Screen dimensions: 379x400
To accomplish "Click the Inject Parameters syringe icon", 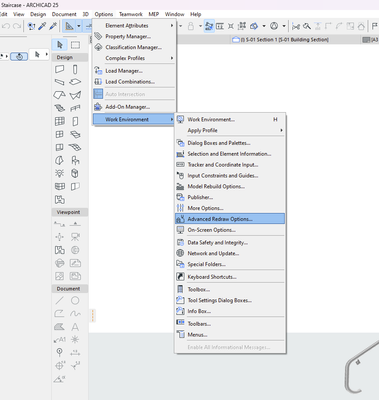I will tap(53, 26).
